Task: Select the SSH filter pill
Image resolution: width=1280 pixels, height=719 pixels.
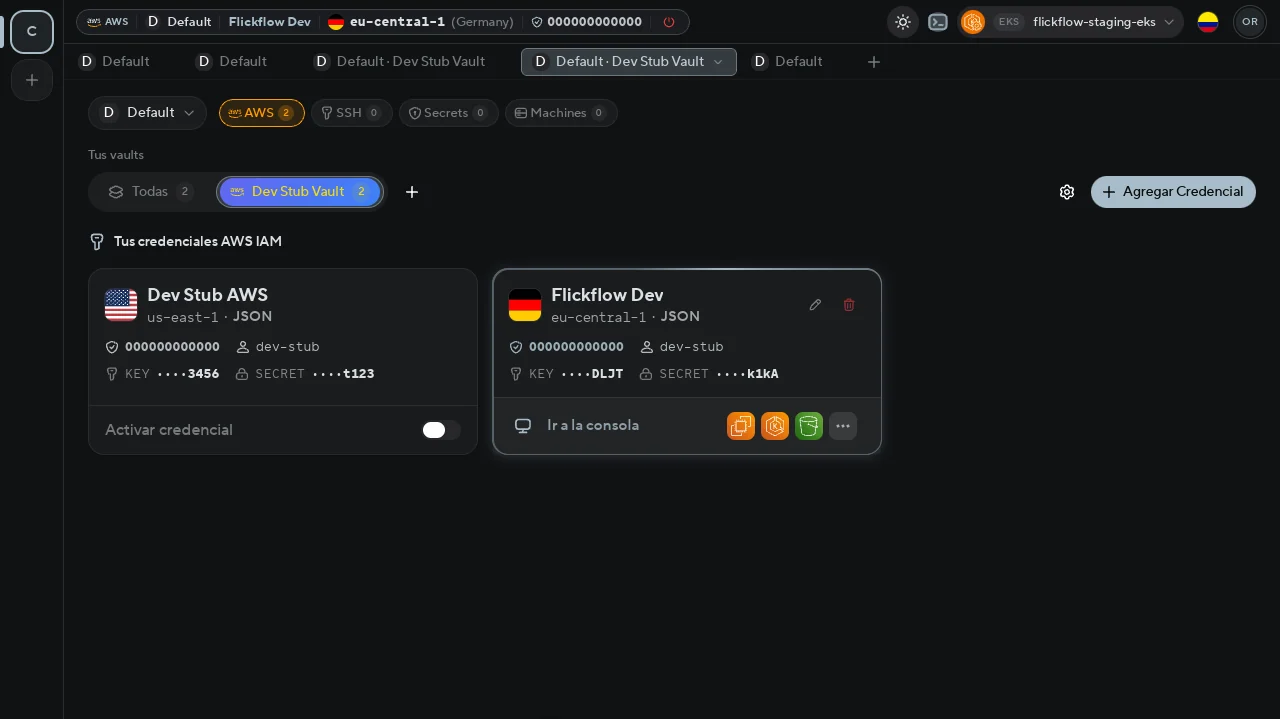Action: [351, 113]
